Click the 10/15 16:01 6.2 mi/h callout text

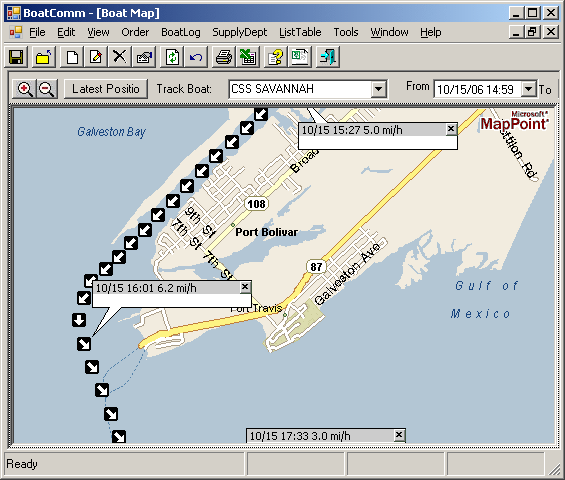[x=146, y=288]
